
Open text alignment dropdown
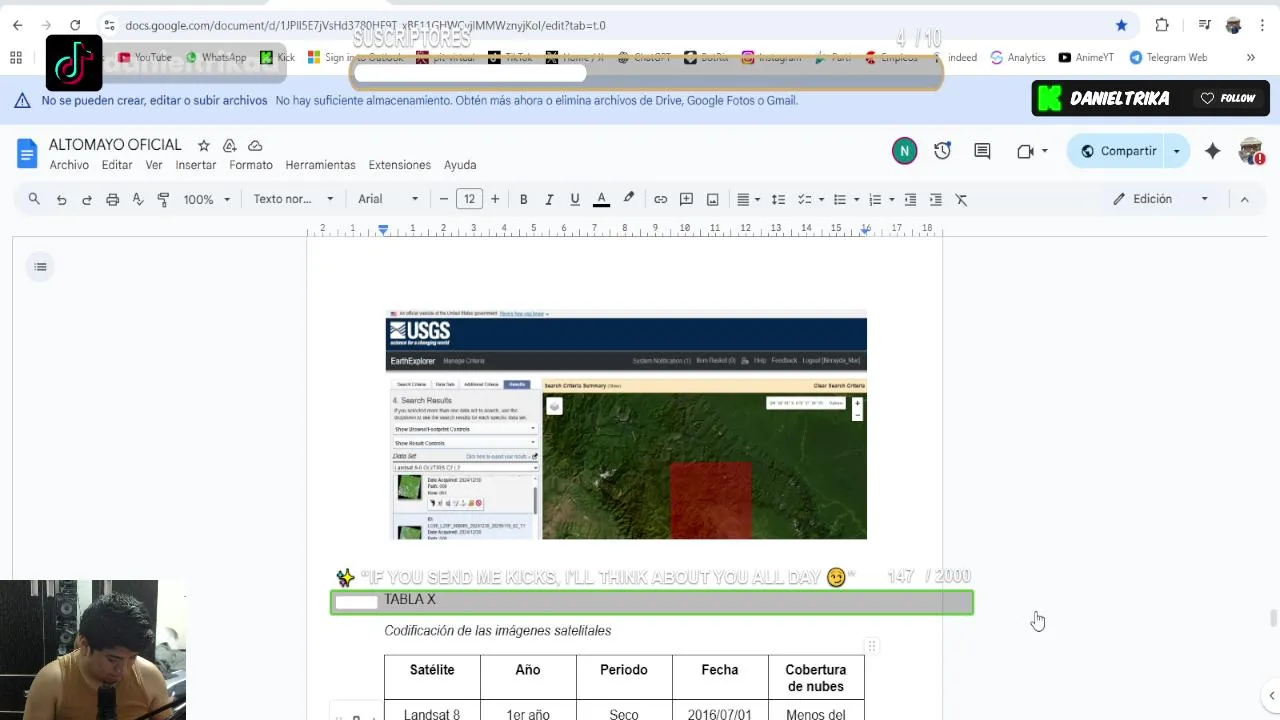click(x=749, y=199)
